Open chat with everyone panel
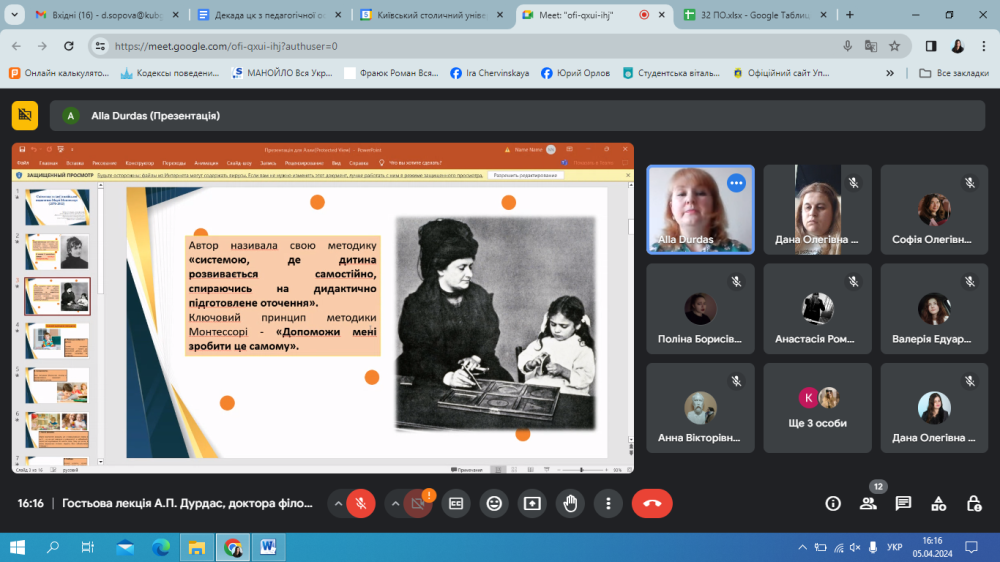1000x562 pixels. (x=903, y=503)
